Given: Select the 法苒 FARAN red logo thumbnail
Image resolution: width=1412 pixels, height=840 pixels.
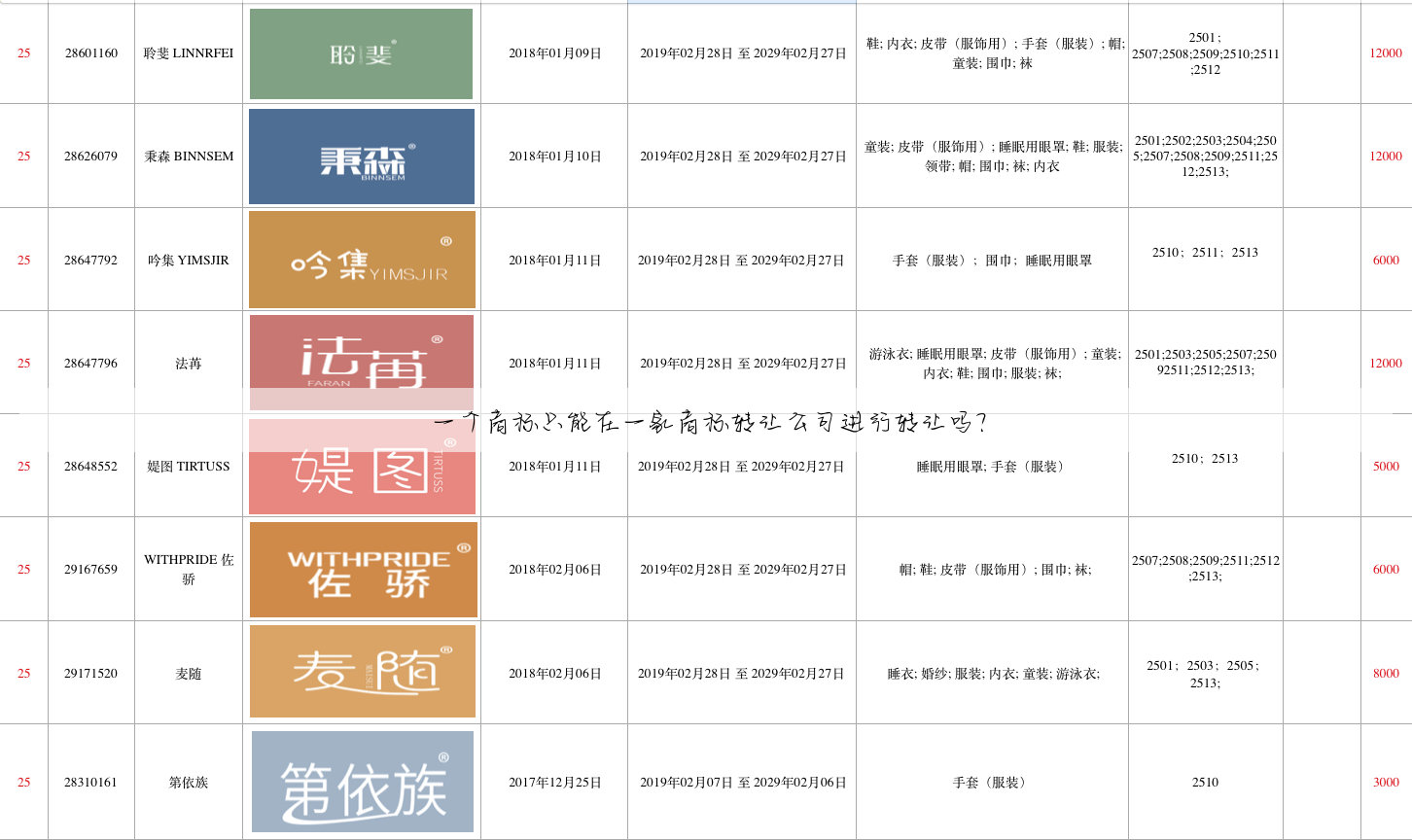Looking at the screenshot, I should click(x=361, y=363).
